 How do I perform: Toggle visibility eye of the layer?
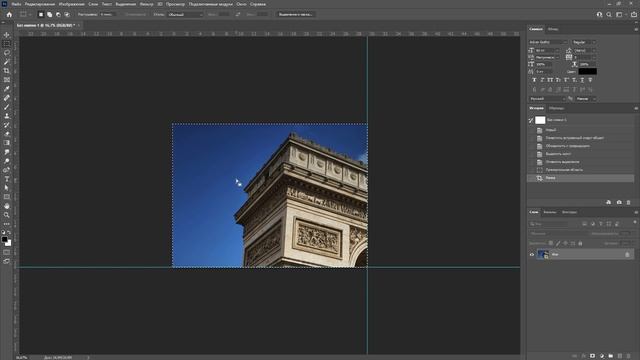pos(532,254)
